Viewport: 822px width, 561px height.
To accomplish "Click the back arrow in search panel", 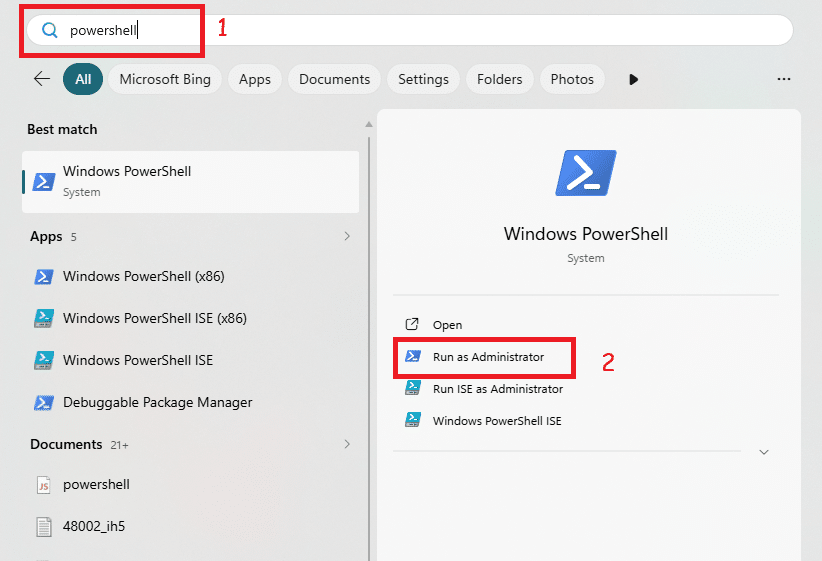I will [42, 79].
